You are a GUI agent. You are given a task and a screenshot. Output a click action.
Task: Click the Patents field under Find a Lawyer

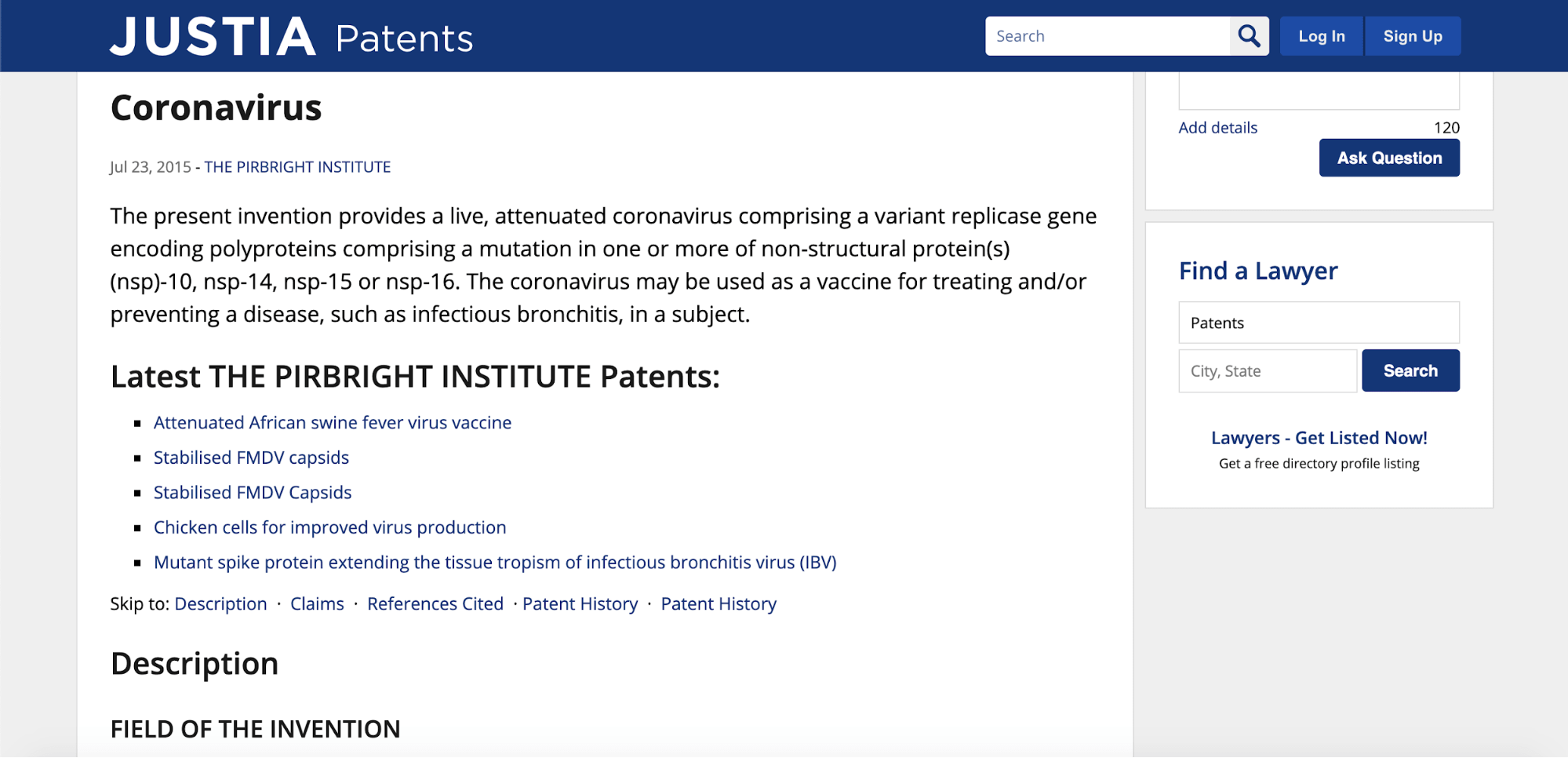click(1318, 323)
